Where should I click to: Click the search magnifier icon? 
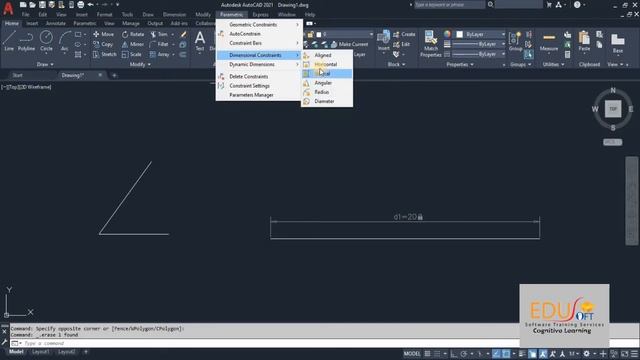490,5
